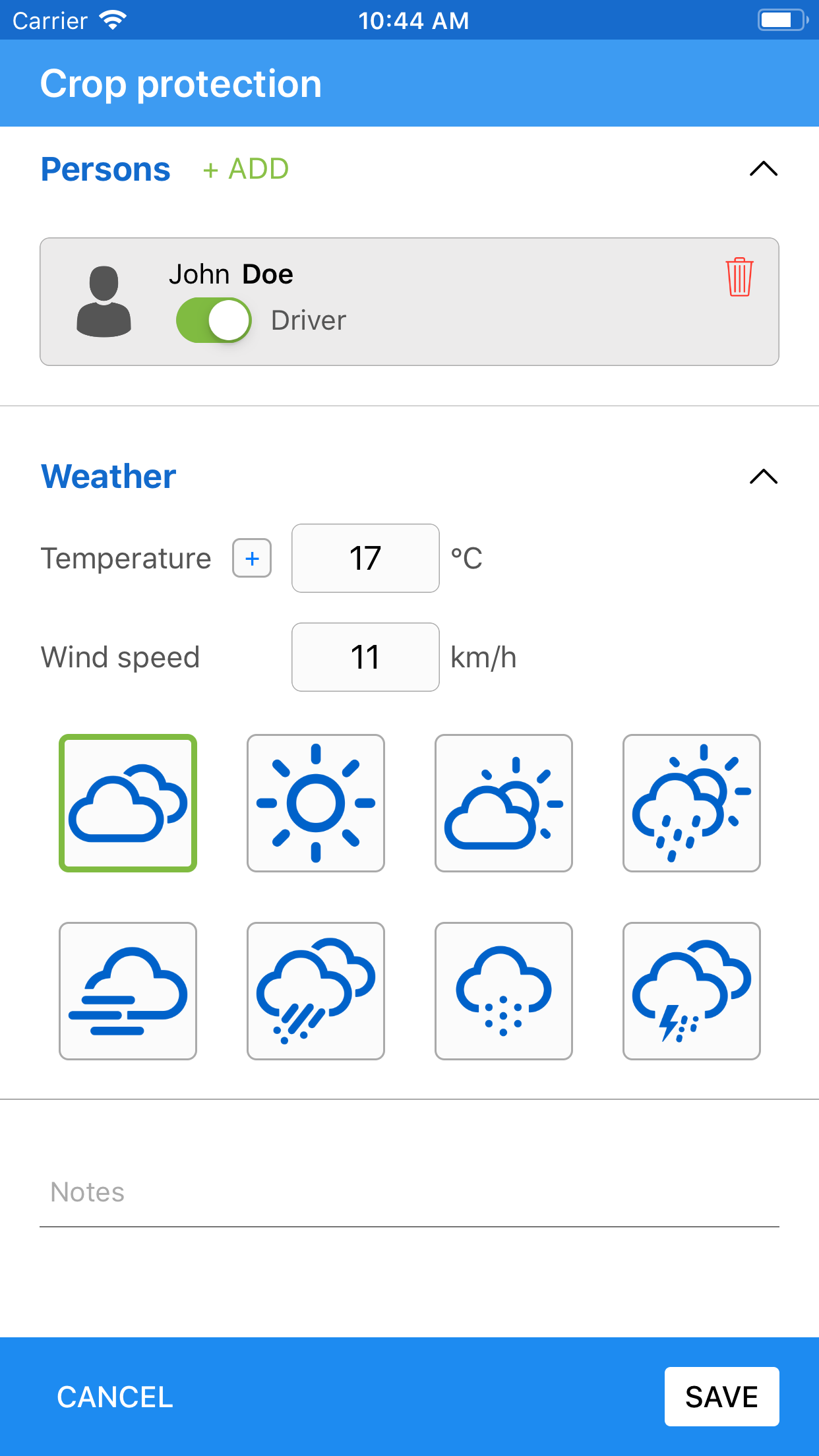Choose the heavy rain weather icon
This screenshot has width=819, height=1456.
pyautogui.click(x=316, y=991)
